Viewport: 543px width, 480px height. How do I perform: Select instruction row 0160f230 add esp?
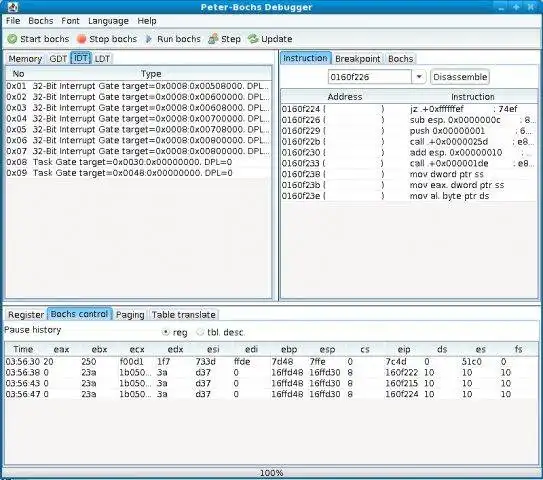409,153
